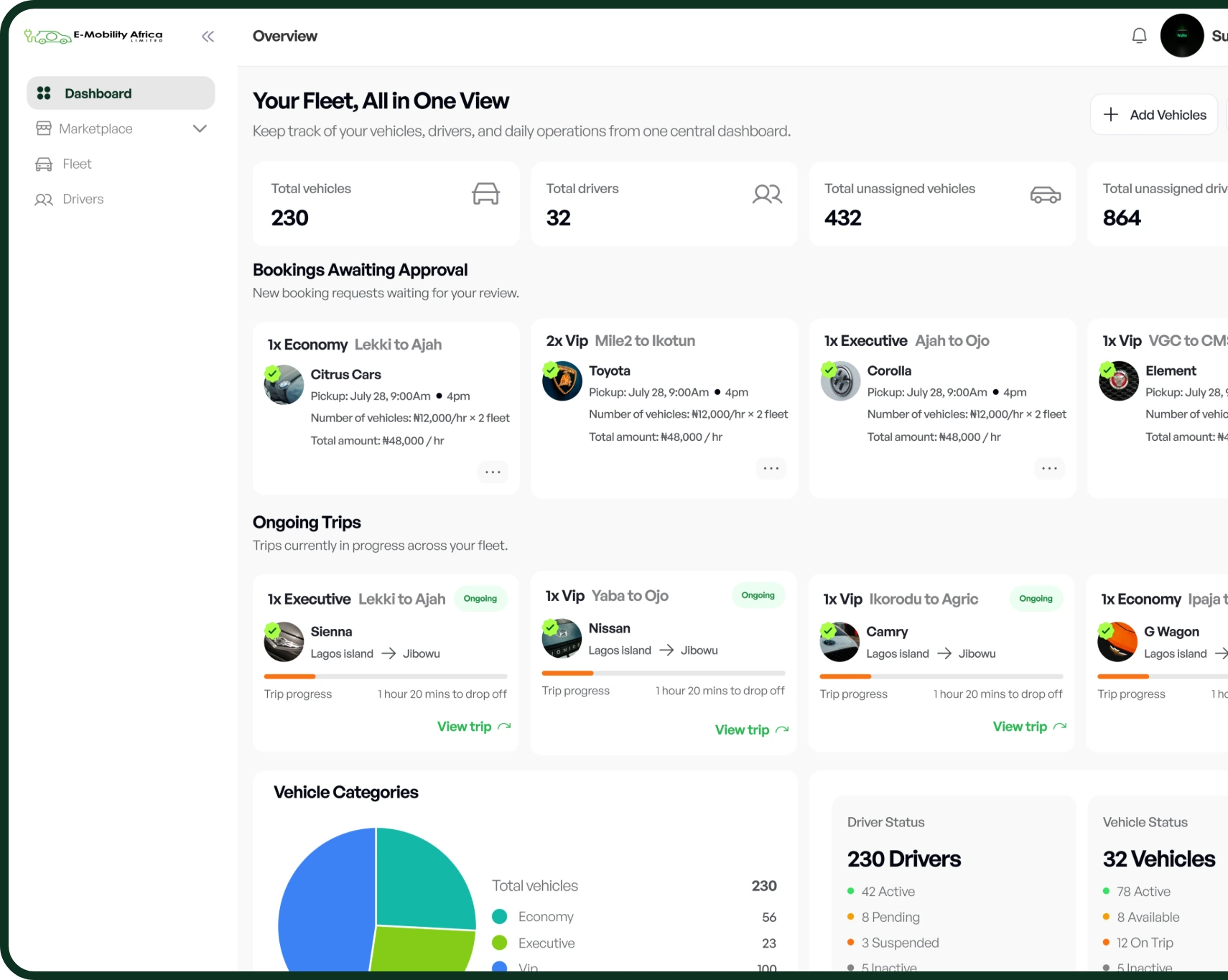The width and height of the screenshot is (1228, 980).
Task: Click the '42 Active' driver status row
Action: click(x=881, y=891)
